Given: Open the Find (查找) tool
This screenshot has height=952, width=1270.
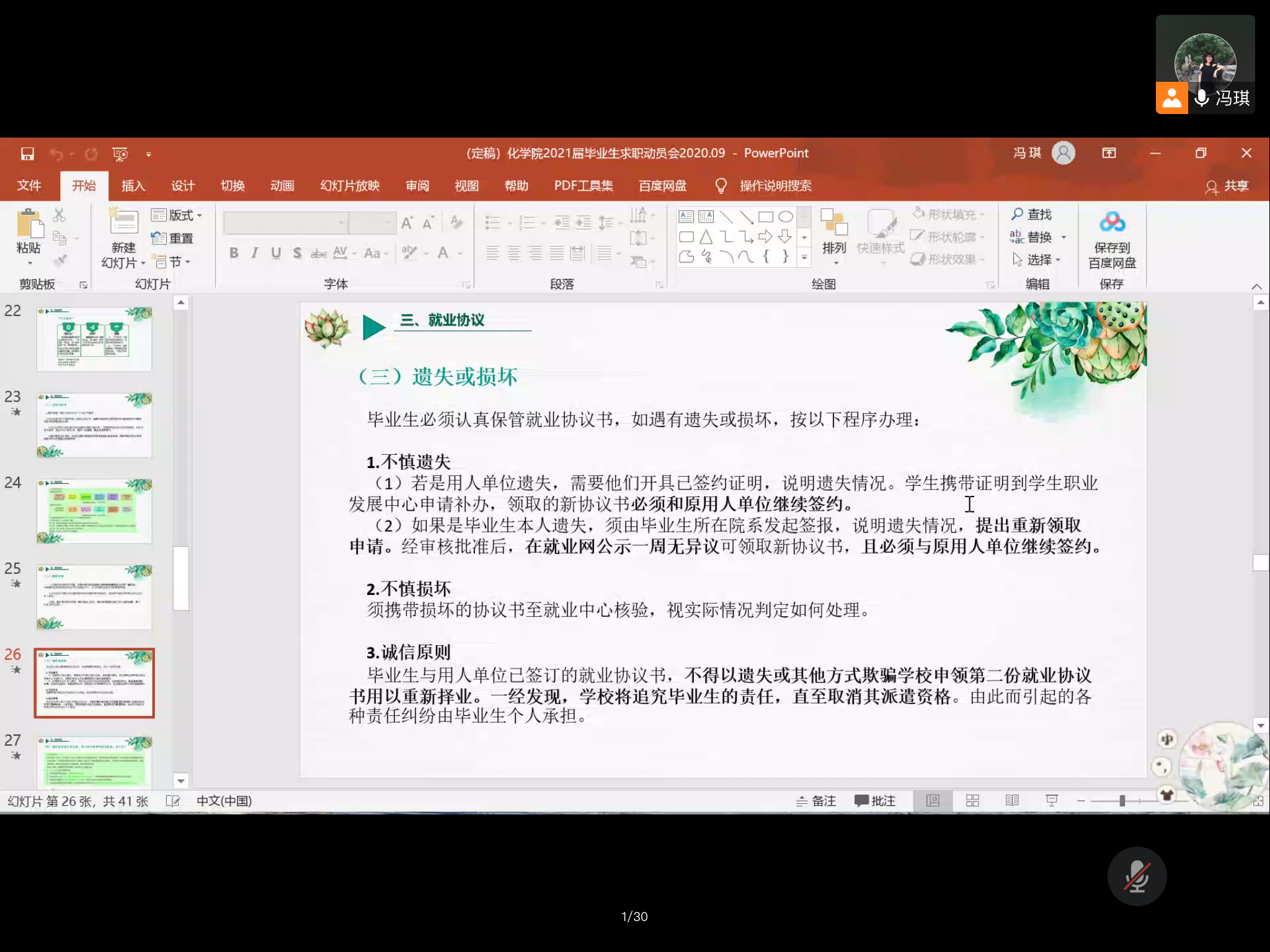Looking at the screenshot, I should (1032, 214).
